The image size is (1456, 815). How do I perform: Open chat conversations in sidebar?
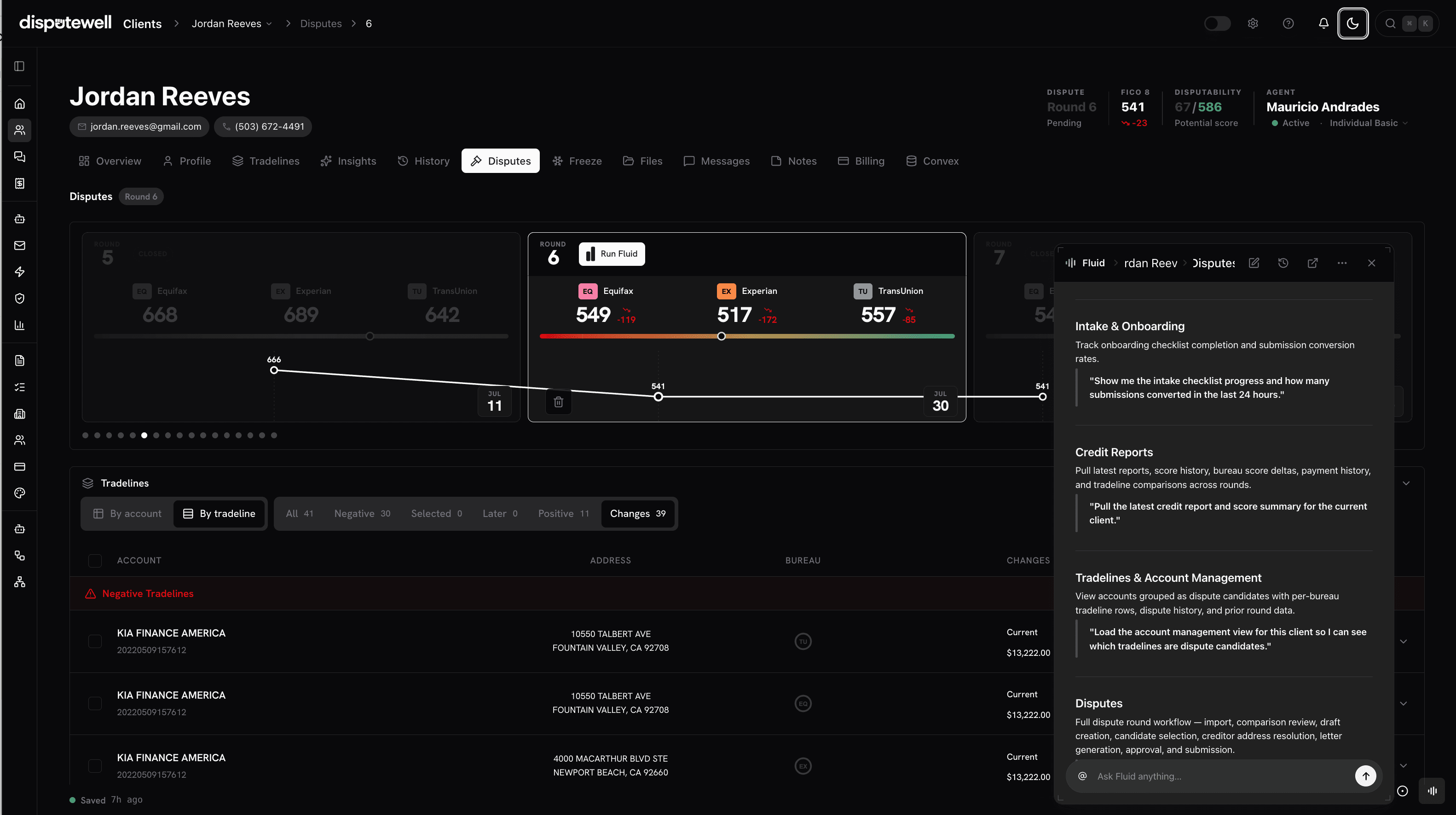coord(19,157)
